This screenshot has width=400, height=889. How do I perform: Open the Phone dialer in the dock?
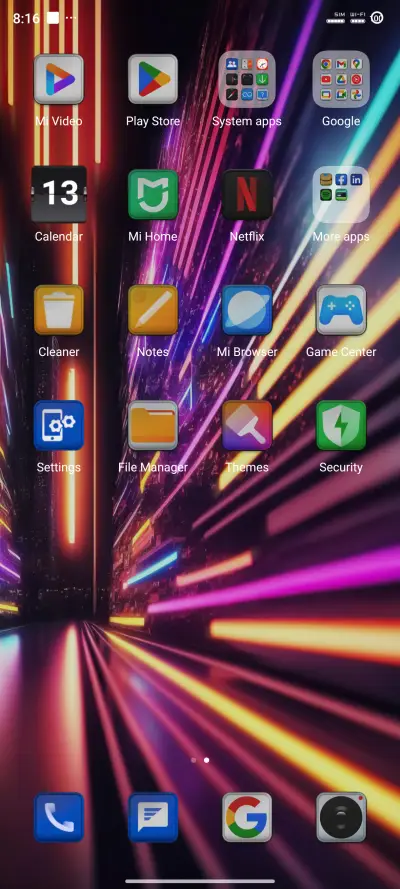[x=58, y=817]
